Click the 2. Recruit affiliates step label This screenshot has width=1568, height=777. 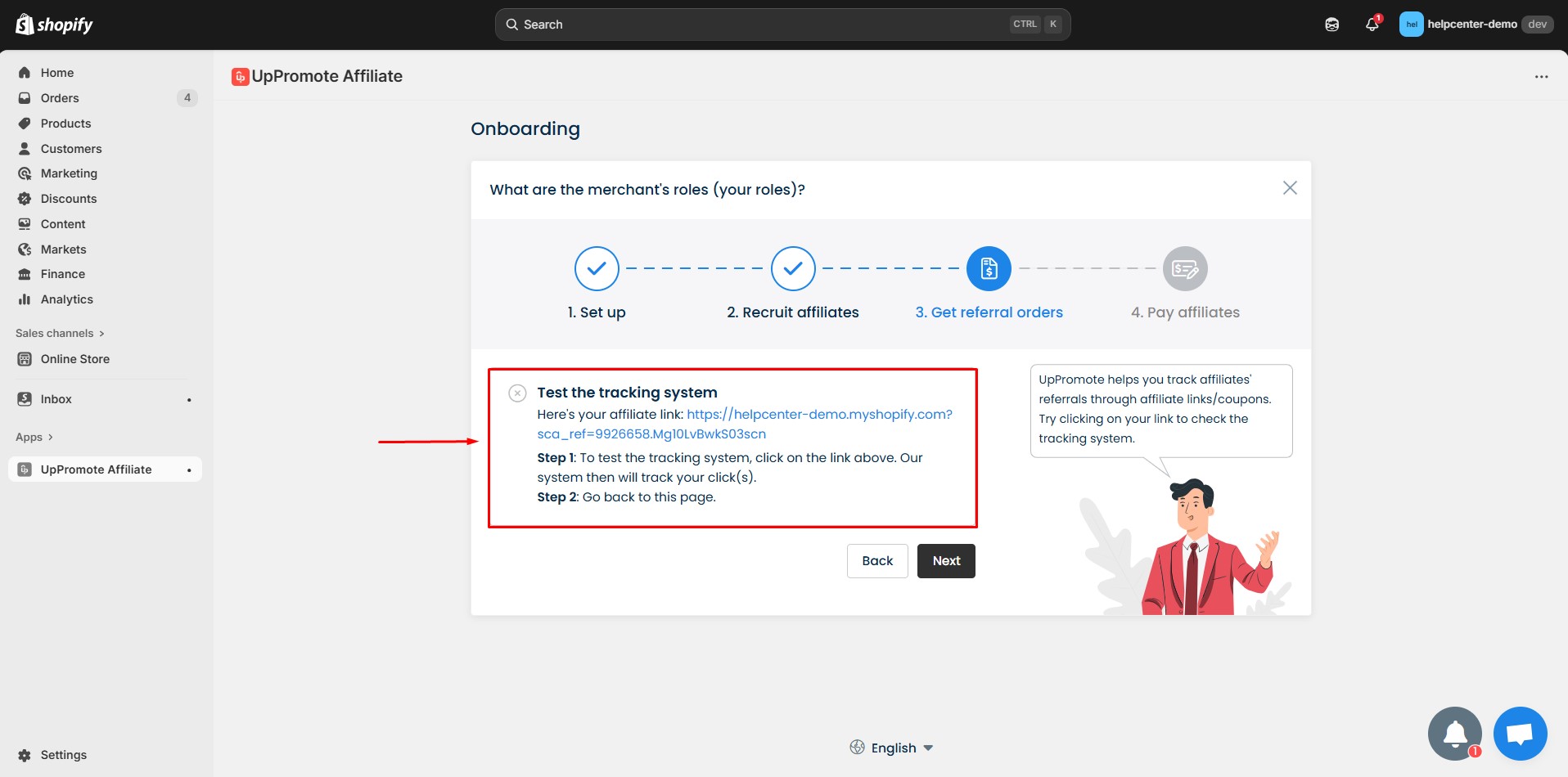tap(793, 312)
